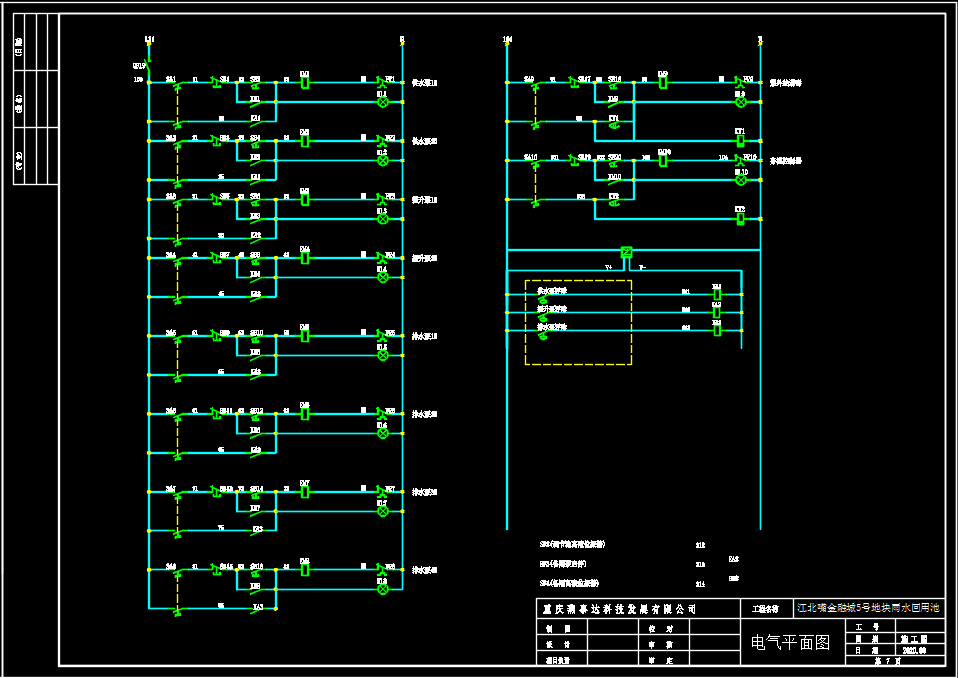Select the HL4 indicator lamp symbol
This screenshot has width=958, height=678.
[x=383, y=277]
